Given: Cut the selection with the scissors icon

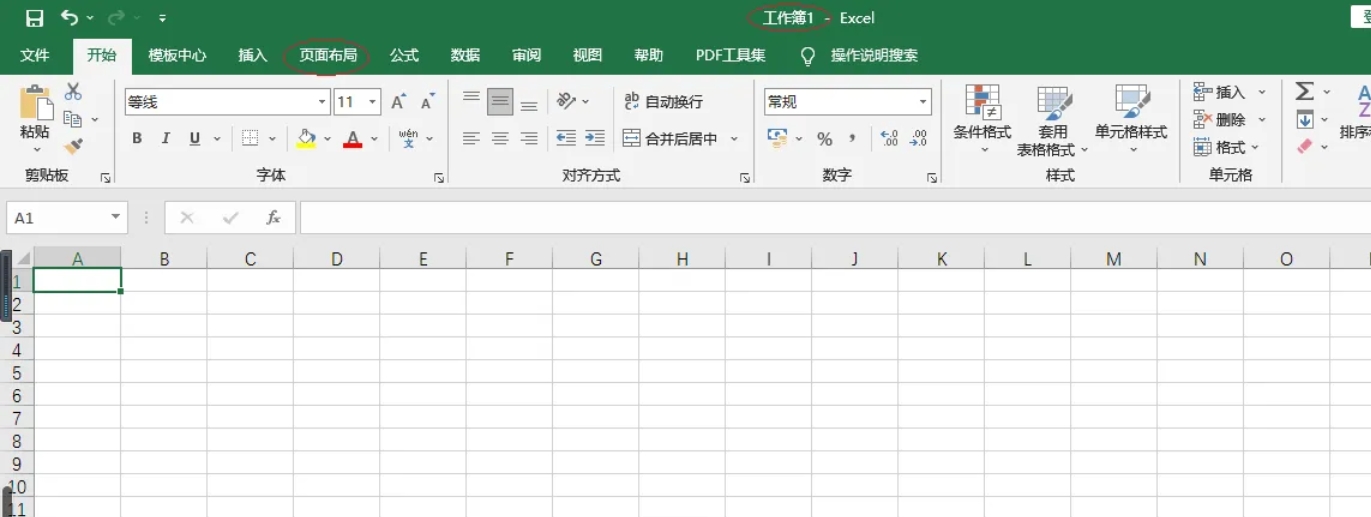Looking at the screenshot, I should pyautogui.click(x=73, y=92).
